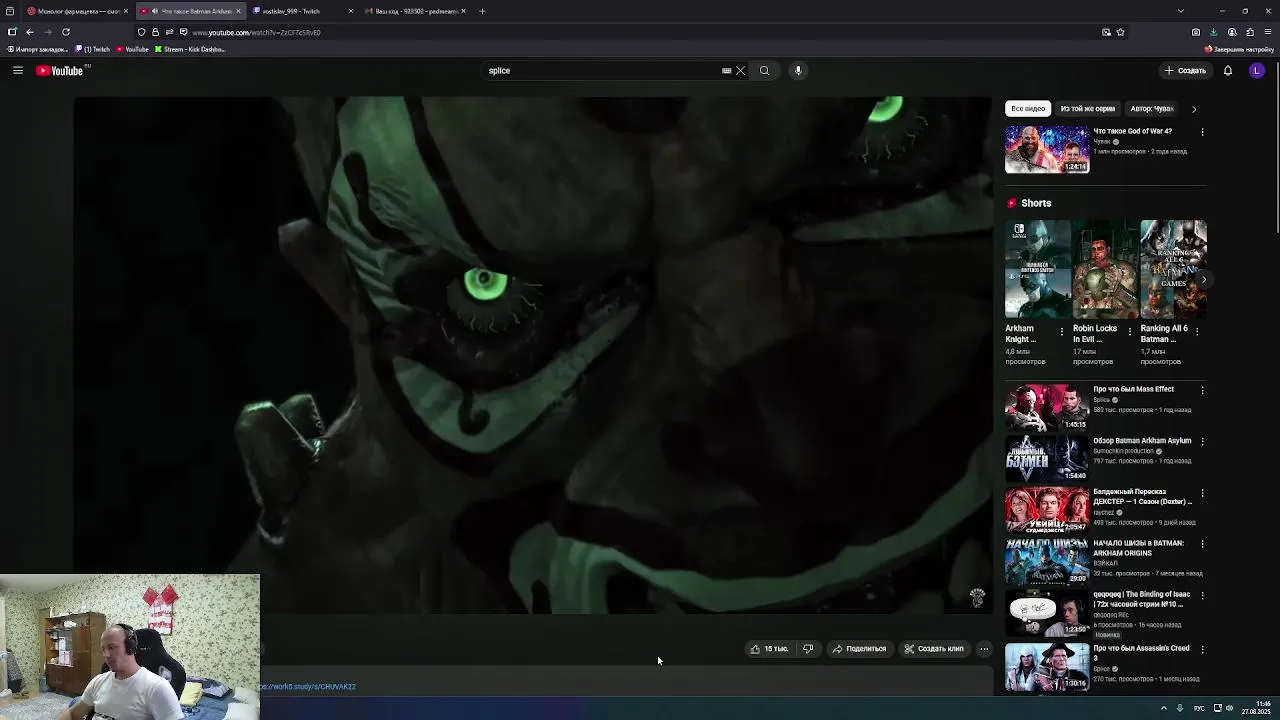Open a new browser tab

(x=482, y=11)
